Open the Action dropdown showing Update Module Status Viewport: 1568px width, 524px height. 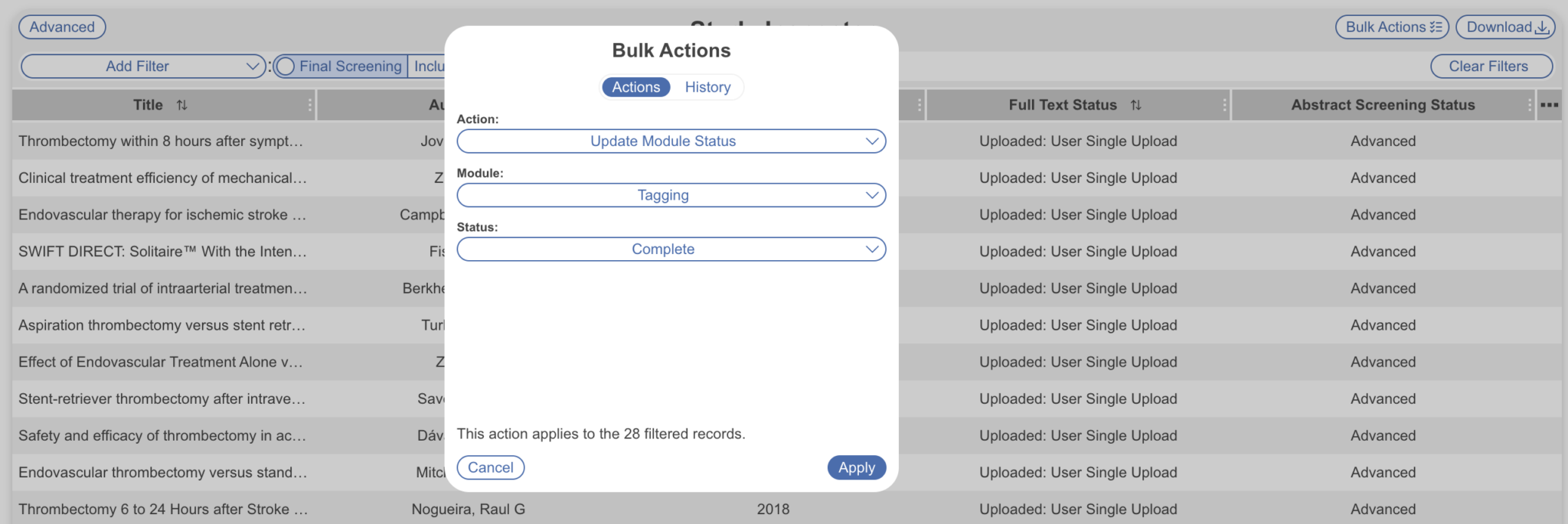(x=671, y=141)
